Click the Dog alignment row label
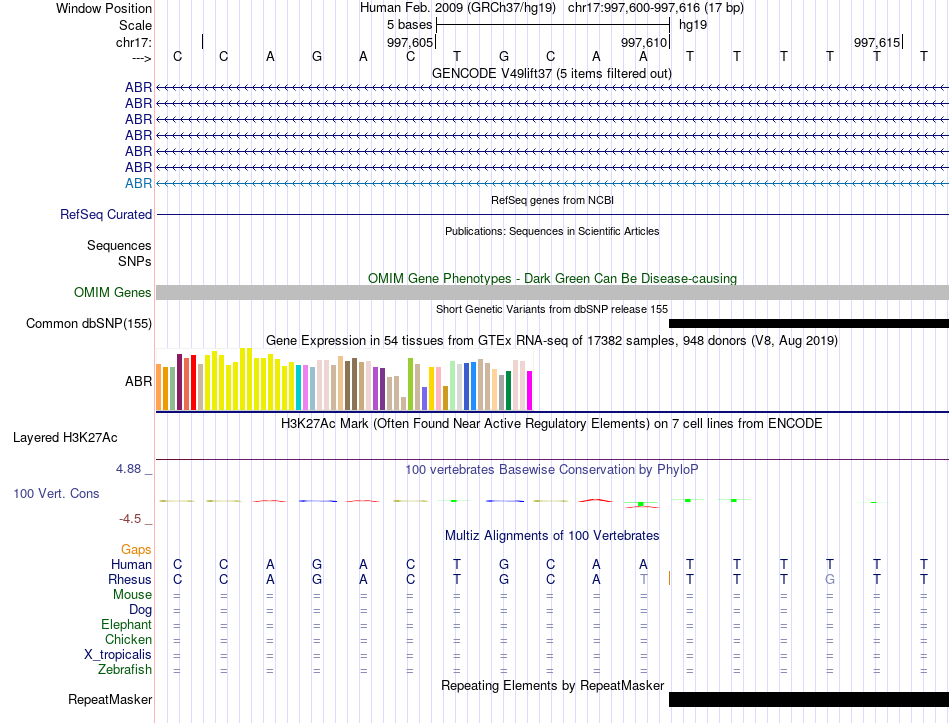This screenshot has height=723, width=950. 140,610
